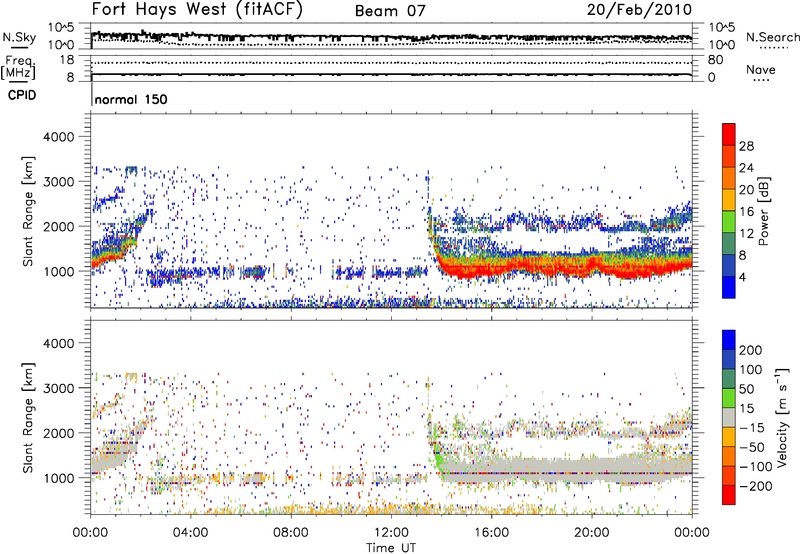The image size is (800, 554).
Task: Click the '3000' range tick on the velocity panel
Action: click(58, 388)
